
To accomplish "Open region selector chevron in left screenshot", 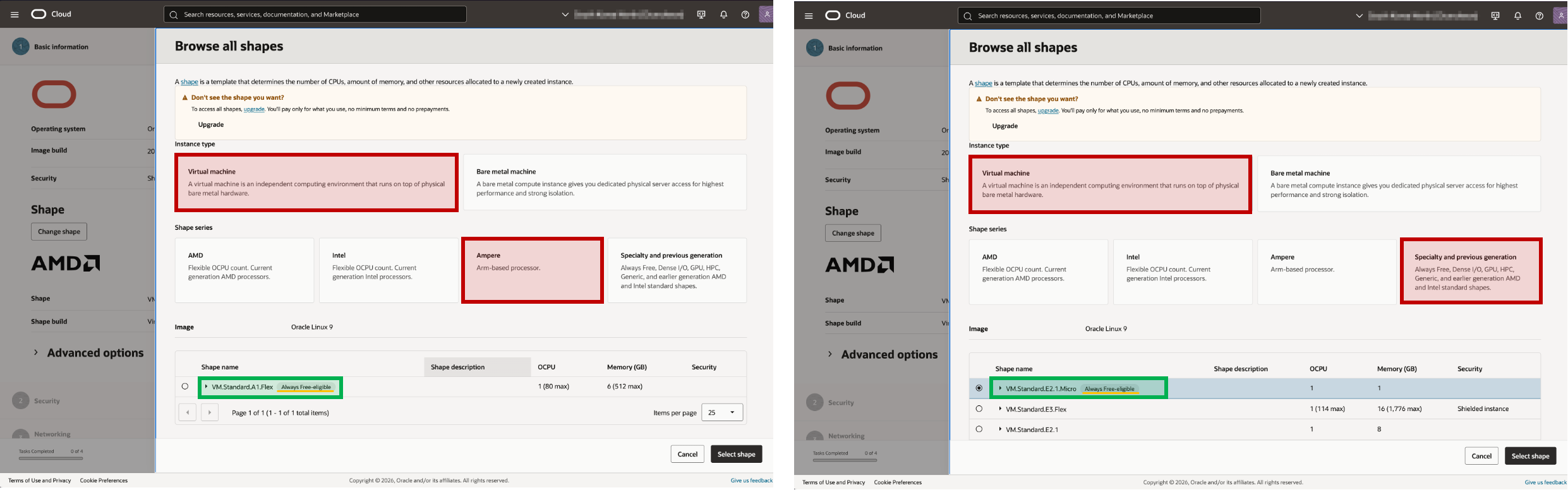I will (565, 15).
